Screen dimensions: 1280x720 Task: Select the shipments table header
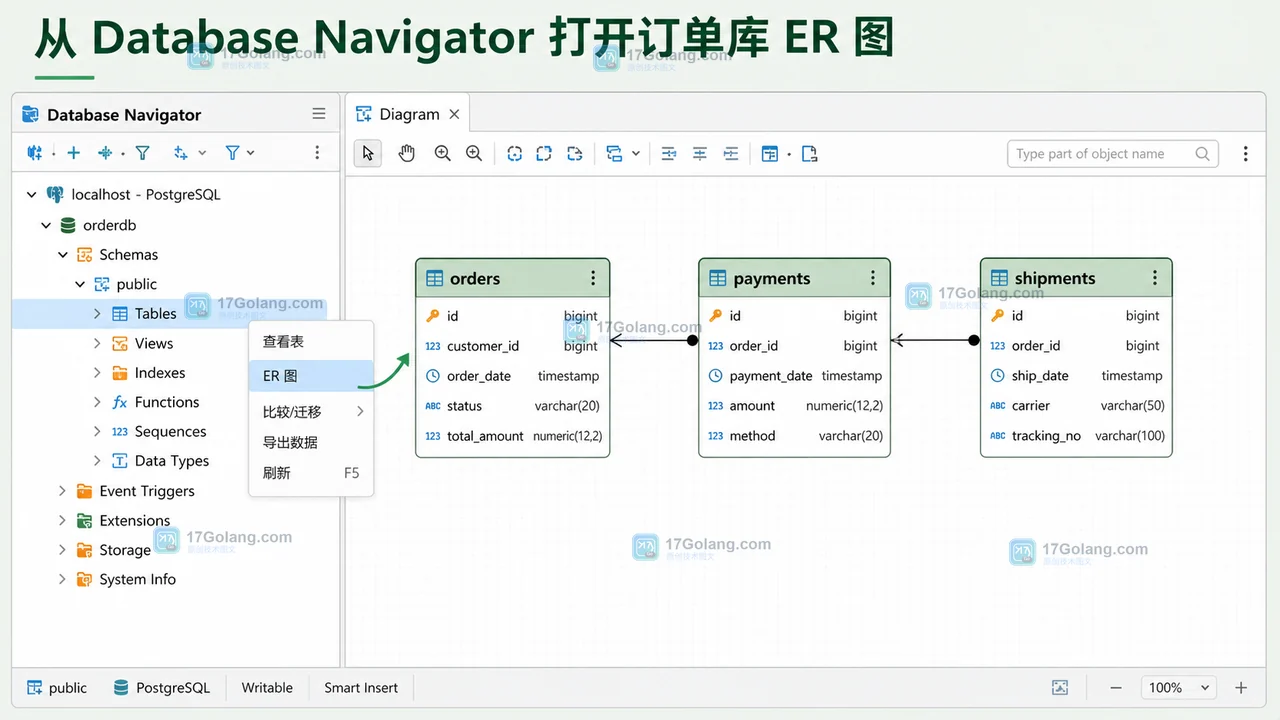coord(1076,278)
